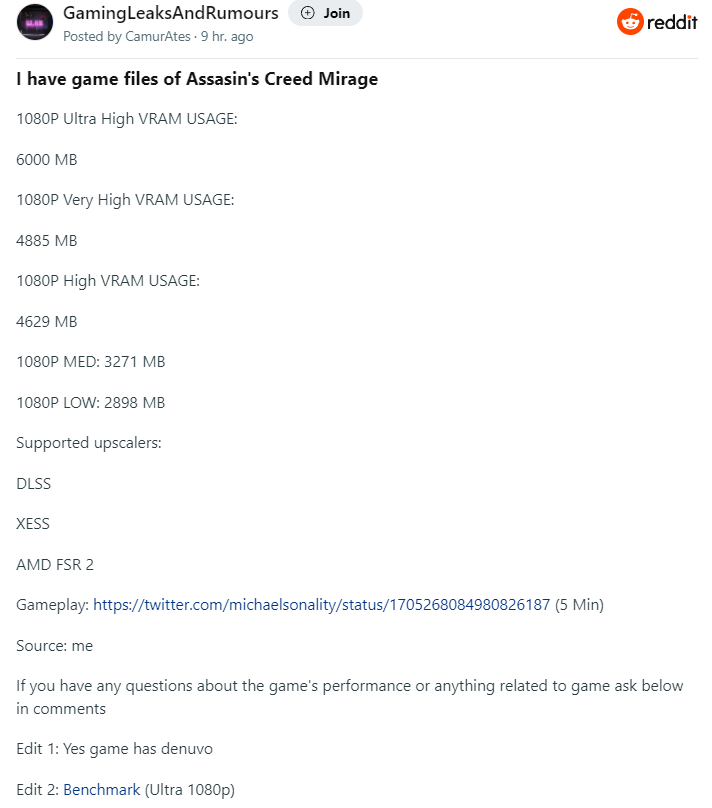Join the GamingLeaksAndRumours community

[325, 13]
